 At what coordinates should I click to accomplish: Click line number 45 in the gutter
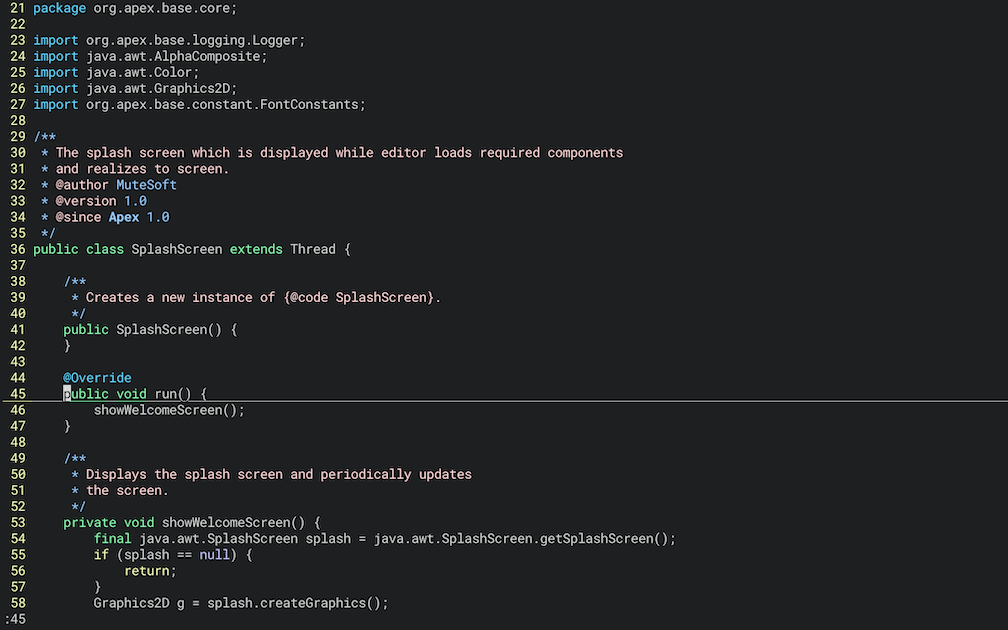[x=17, y=393]
